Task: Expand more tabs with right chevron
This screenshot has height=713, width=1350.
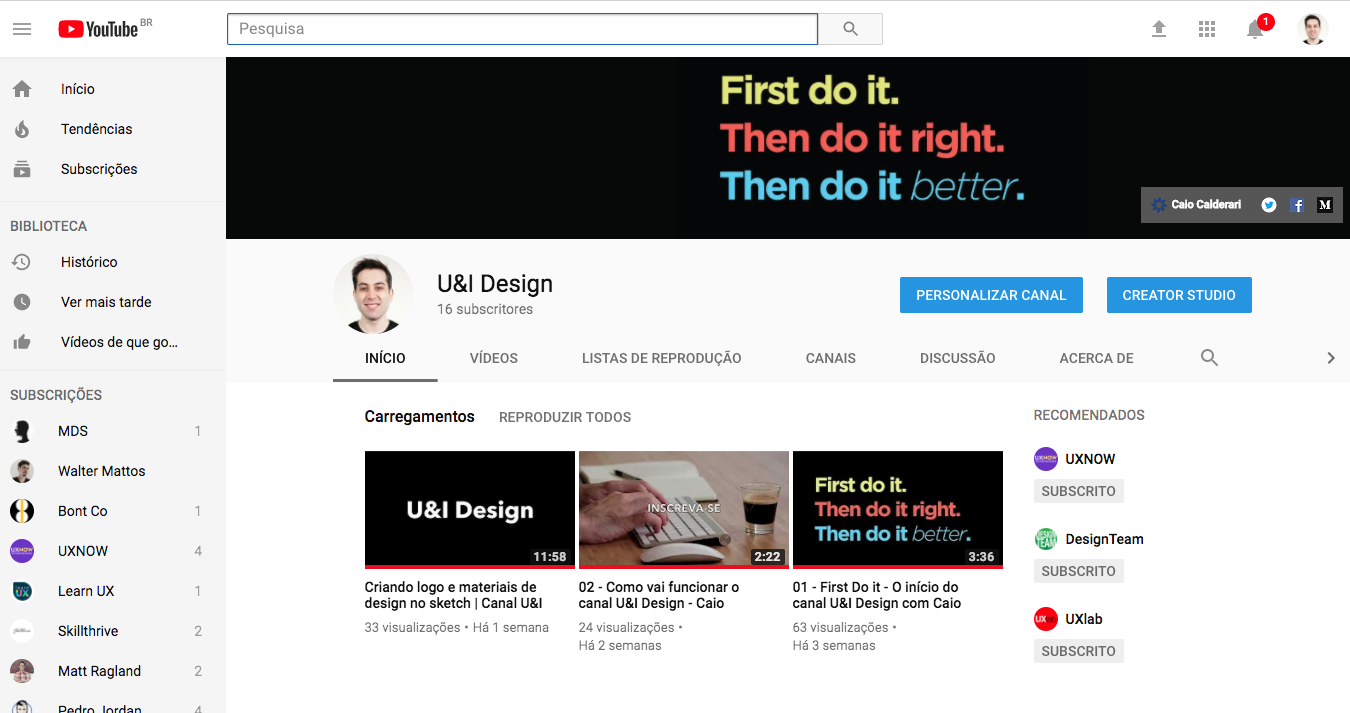Action: [x=1330, y=358]
